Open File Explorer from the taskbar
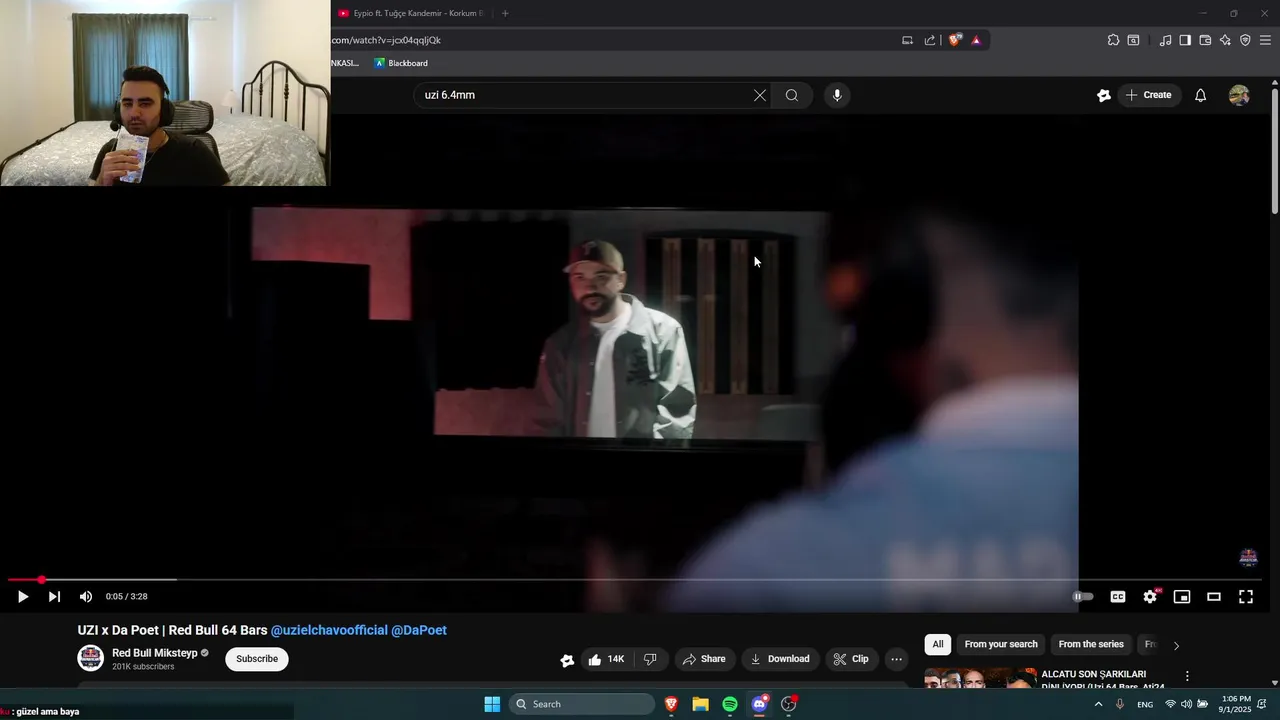The width and height of the screenshot is (1280, 720). click(700, 704)
